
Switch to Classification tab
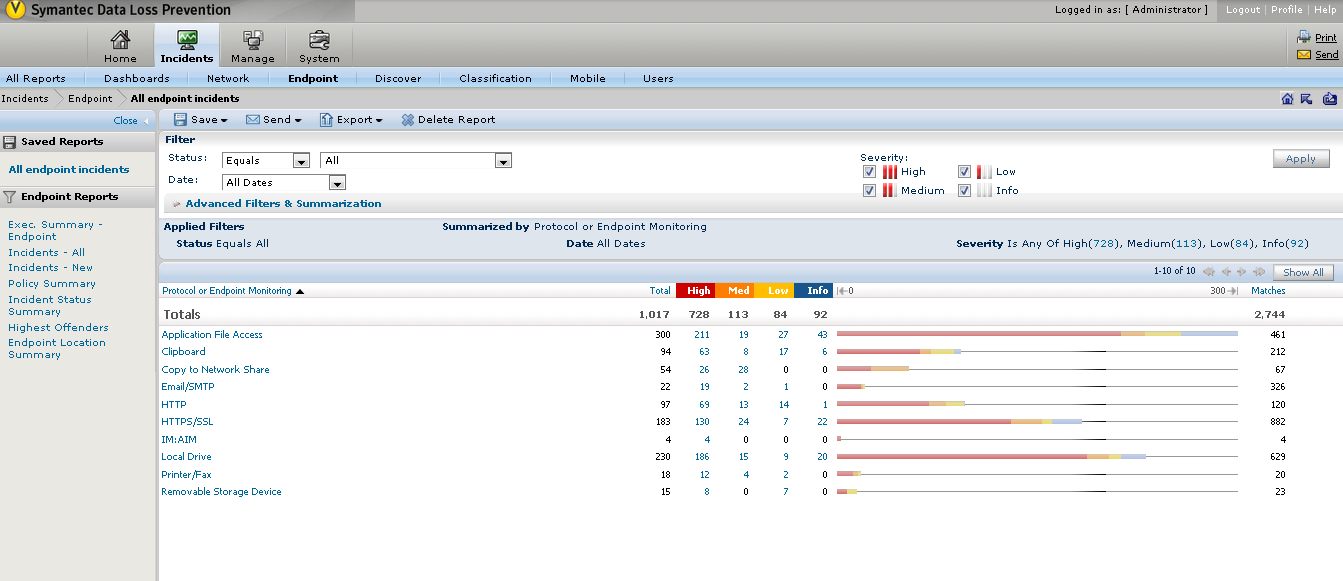pyautogui.click(x=496, y=78)
